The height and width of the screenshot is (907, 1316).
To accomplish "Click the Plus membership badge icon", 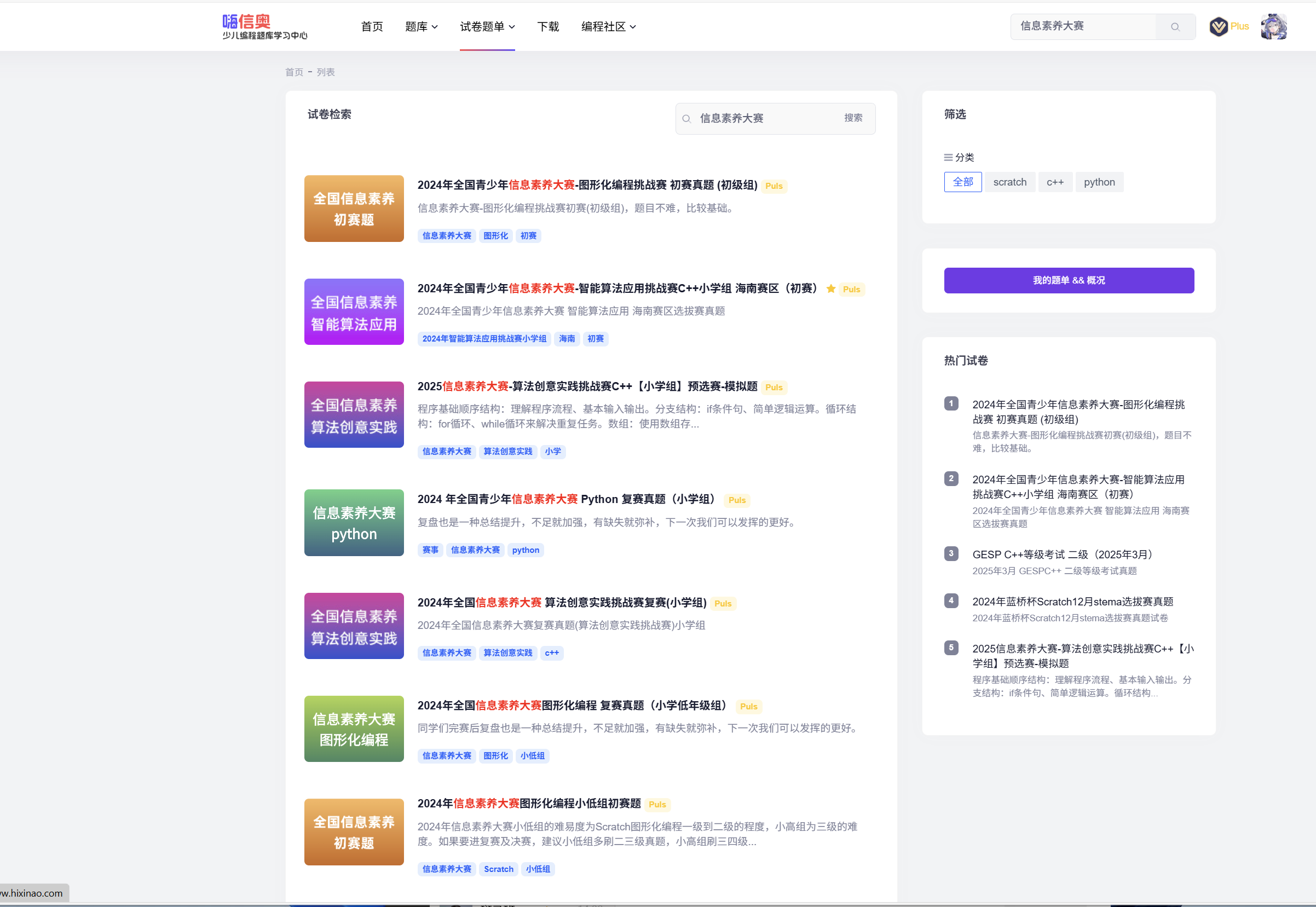I will coord(1218,27).
